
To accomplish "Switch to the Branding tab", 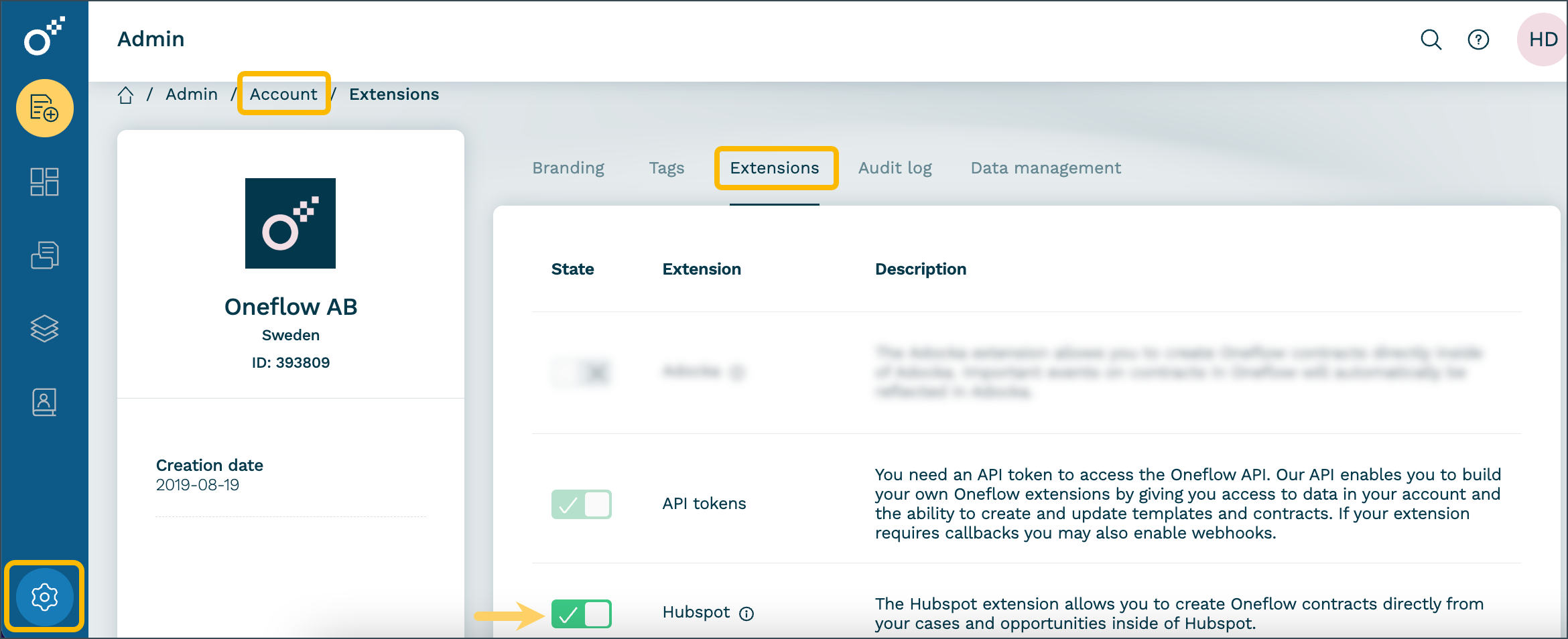I will pos(568,168).
